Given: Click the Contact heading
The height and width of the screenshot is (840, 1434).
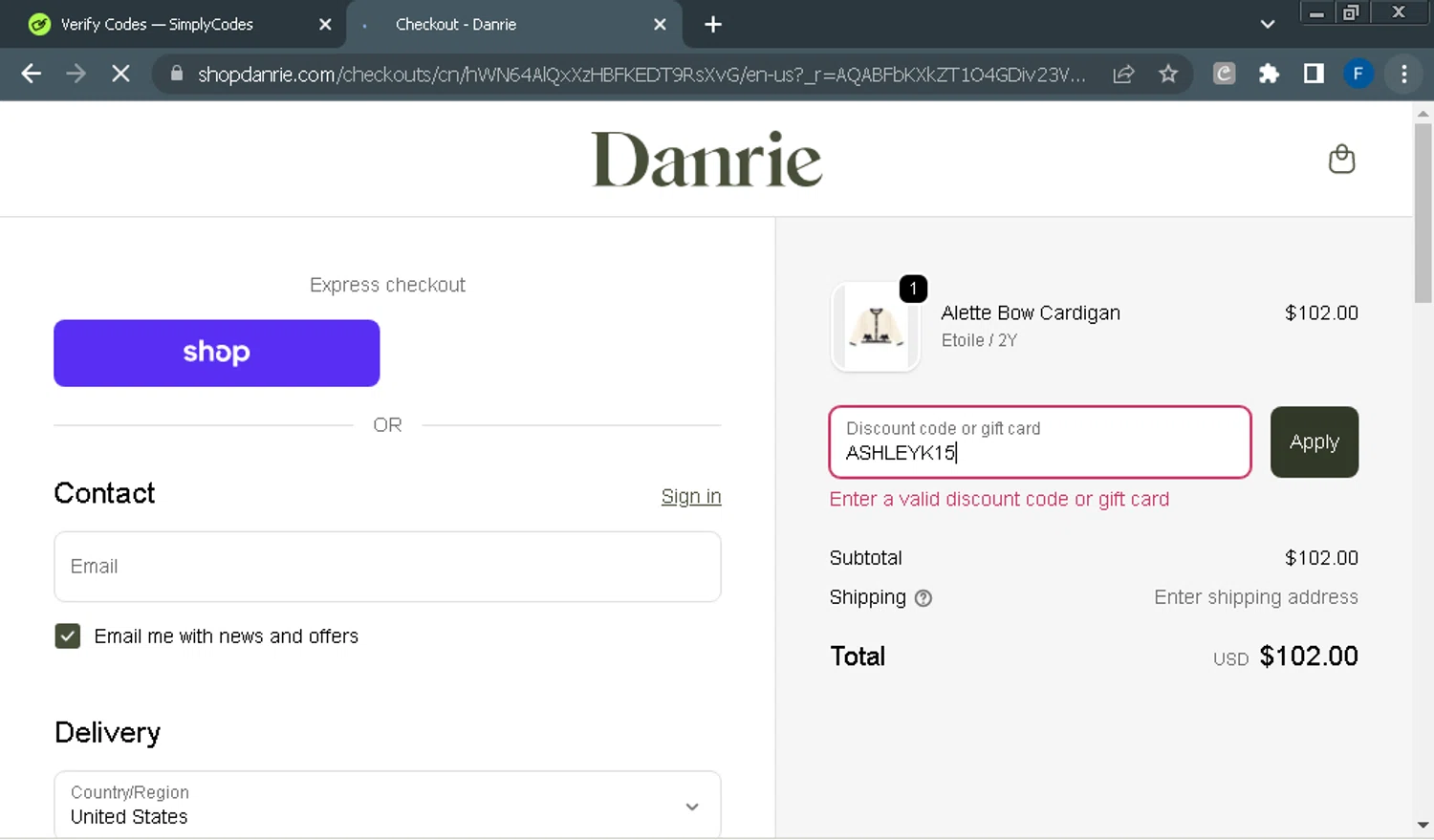Looking at the screenshot, I should [x=104, y=493].
